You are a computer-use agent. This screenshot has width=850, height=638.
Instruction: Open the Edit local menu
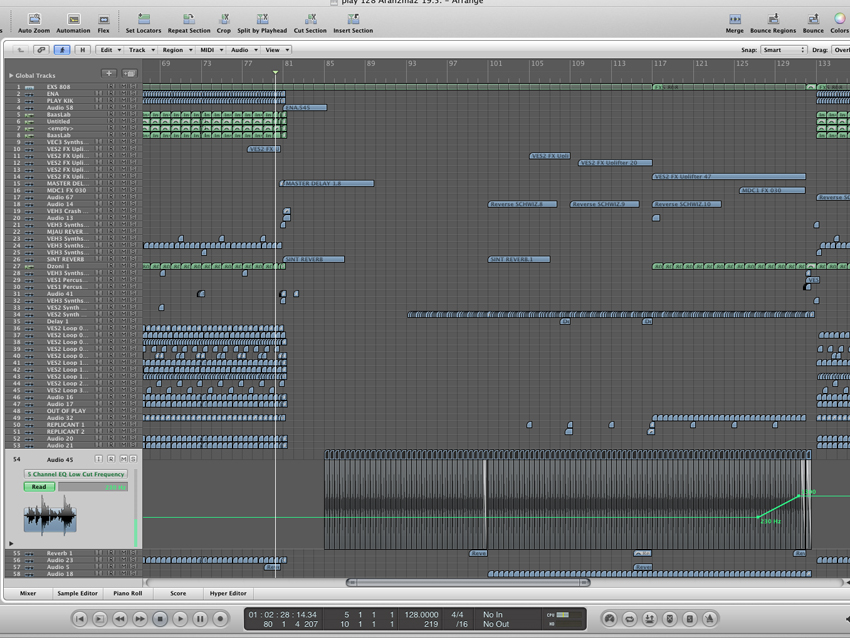point(110,50)
